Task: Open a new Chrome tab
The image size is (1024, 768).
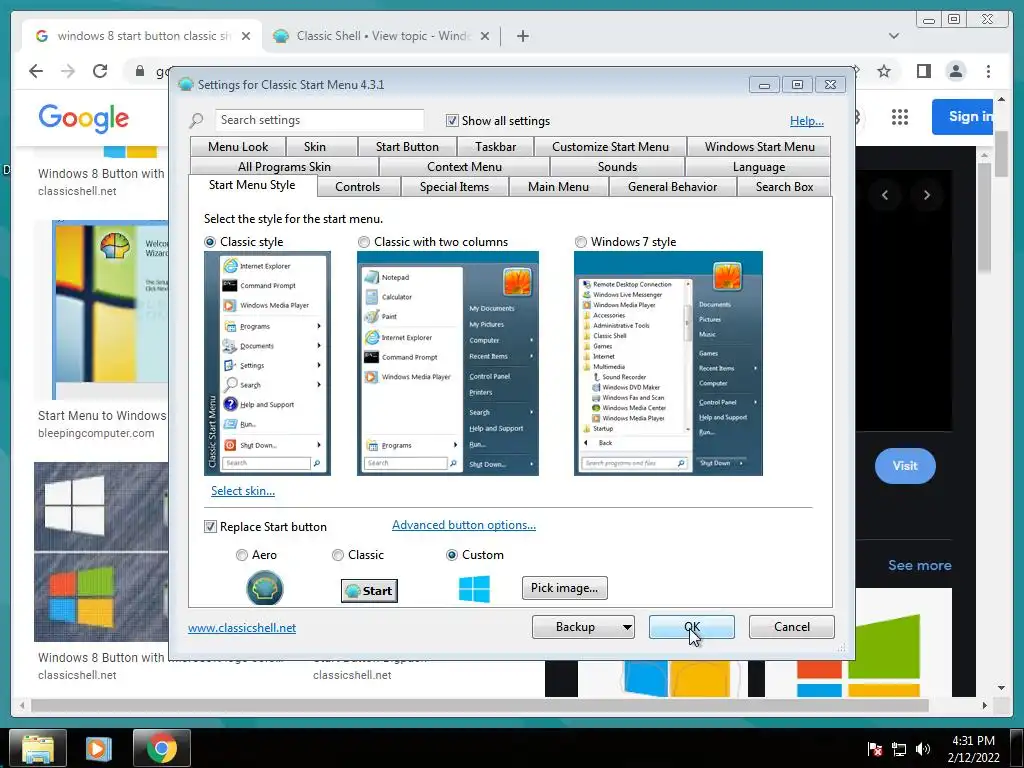Action: click(x=522, y=36)
